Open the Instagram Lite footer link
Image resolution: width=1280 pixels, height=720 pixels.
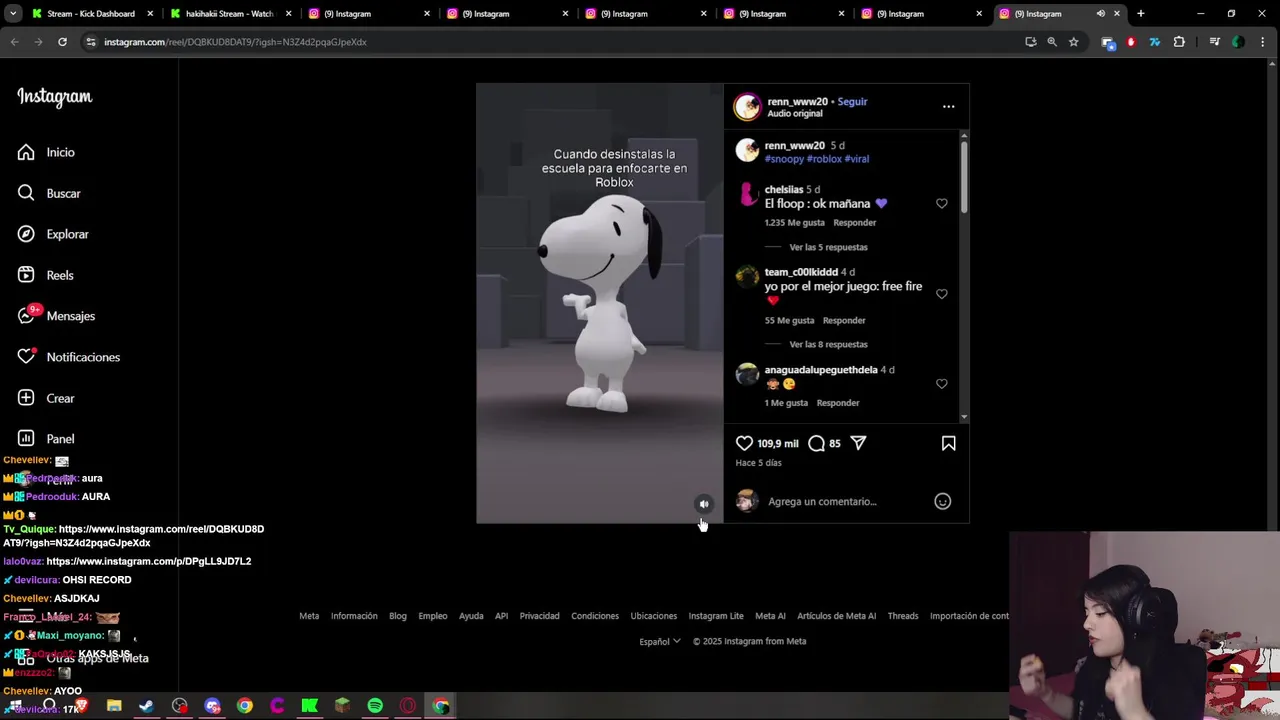coord(716,616)
